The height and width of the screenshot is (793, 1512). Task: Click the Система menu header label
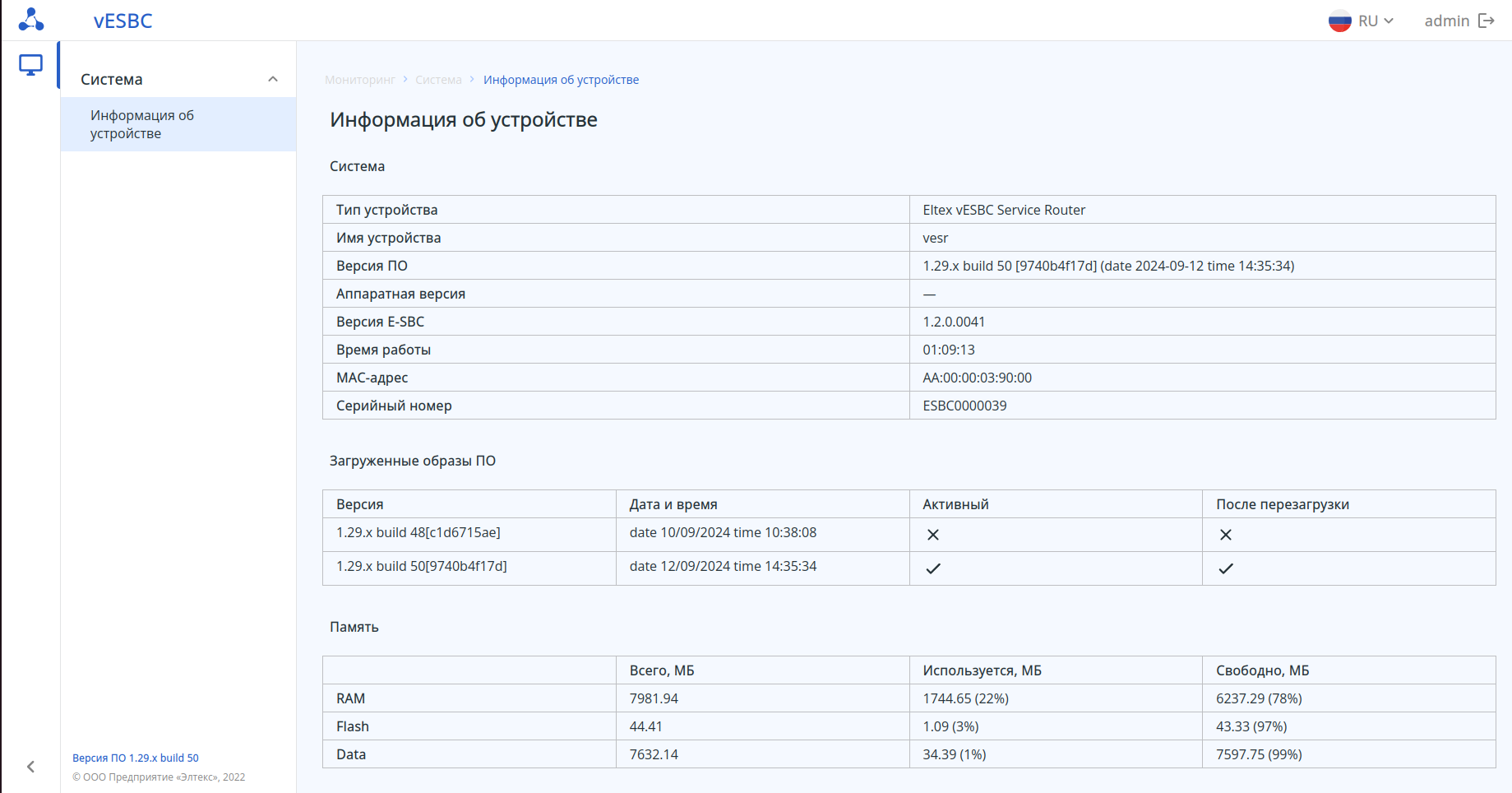[x=112, y=80]
